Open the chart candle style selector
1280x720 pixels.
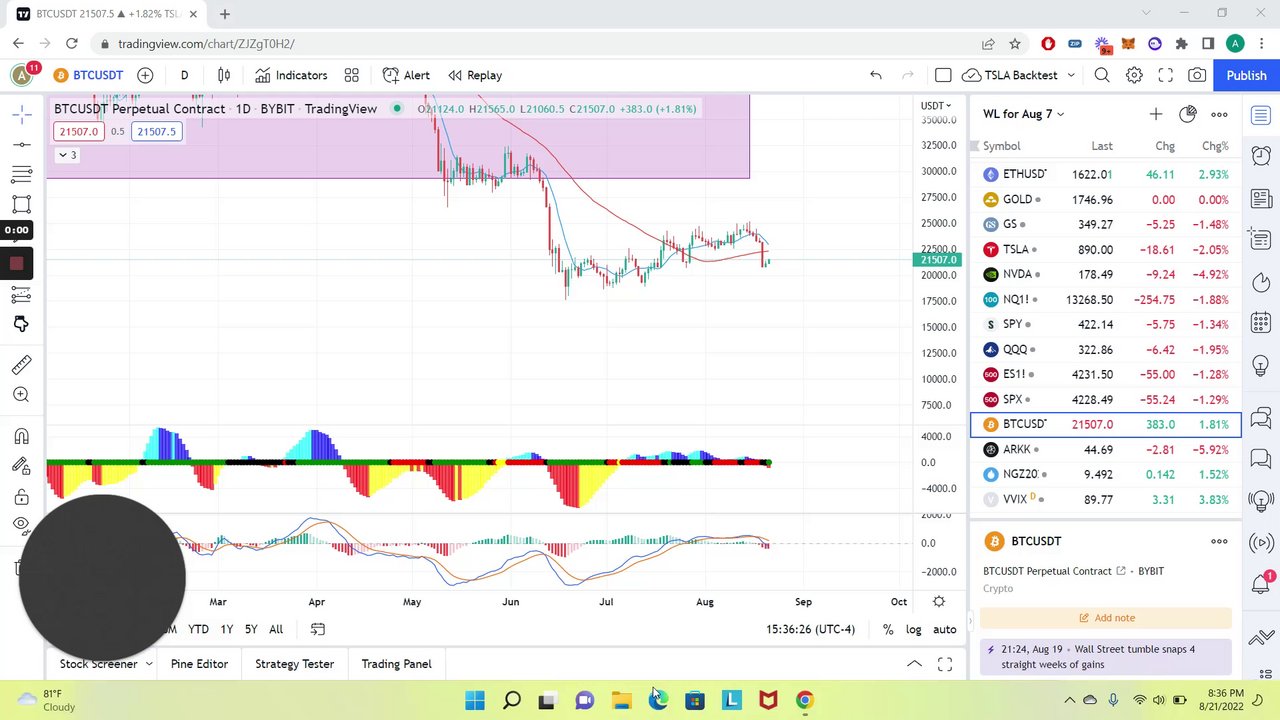click(x=224, y=75)
